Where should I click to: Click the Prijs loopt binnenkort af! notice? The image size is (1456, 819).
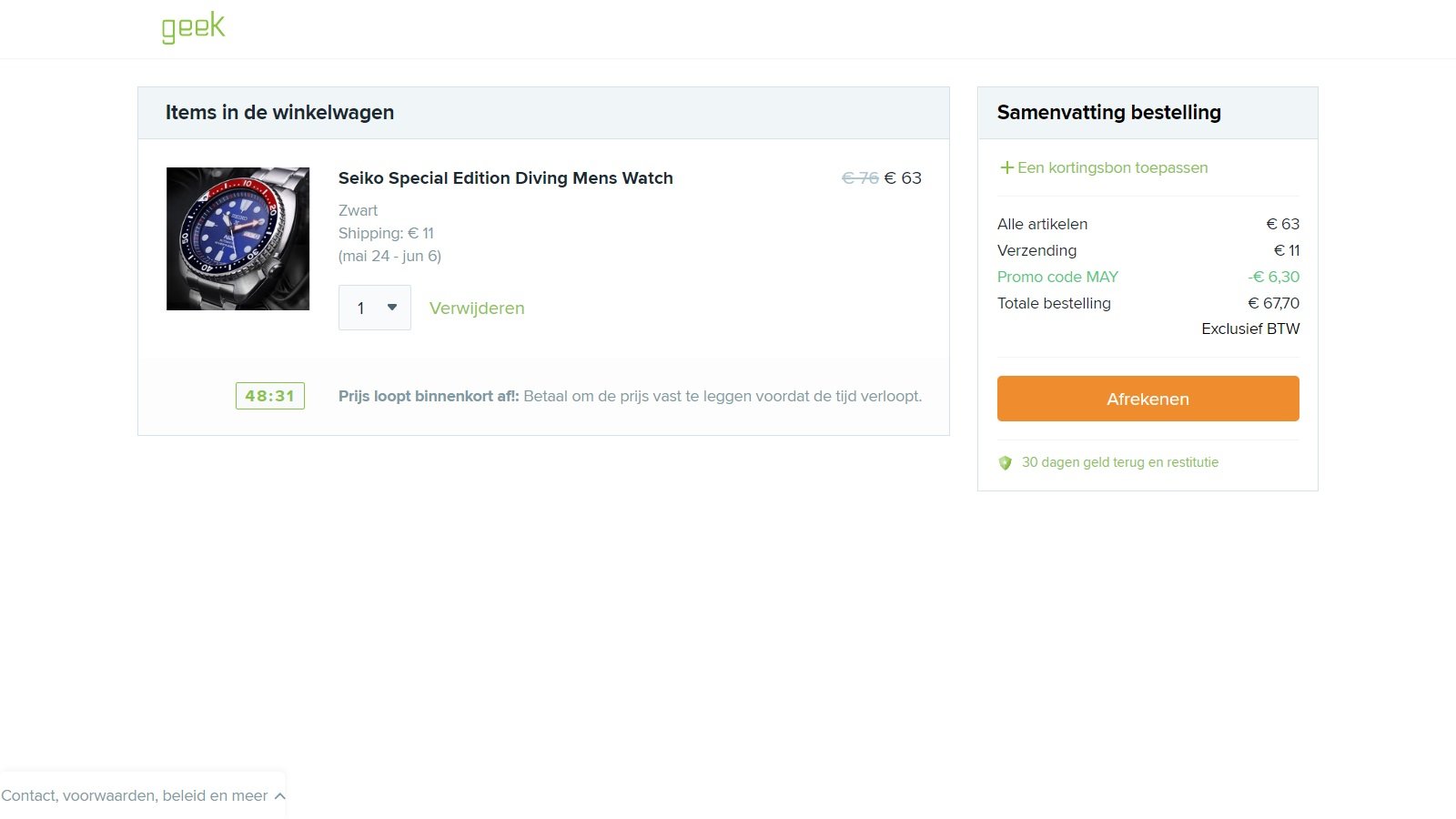(x=630, y=396)
